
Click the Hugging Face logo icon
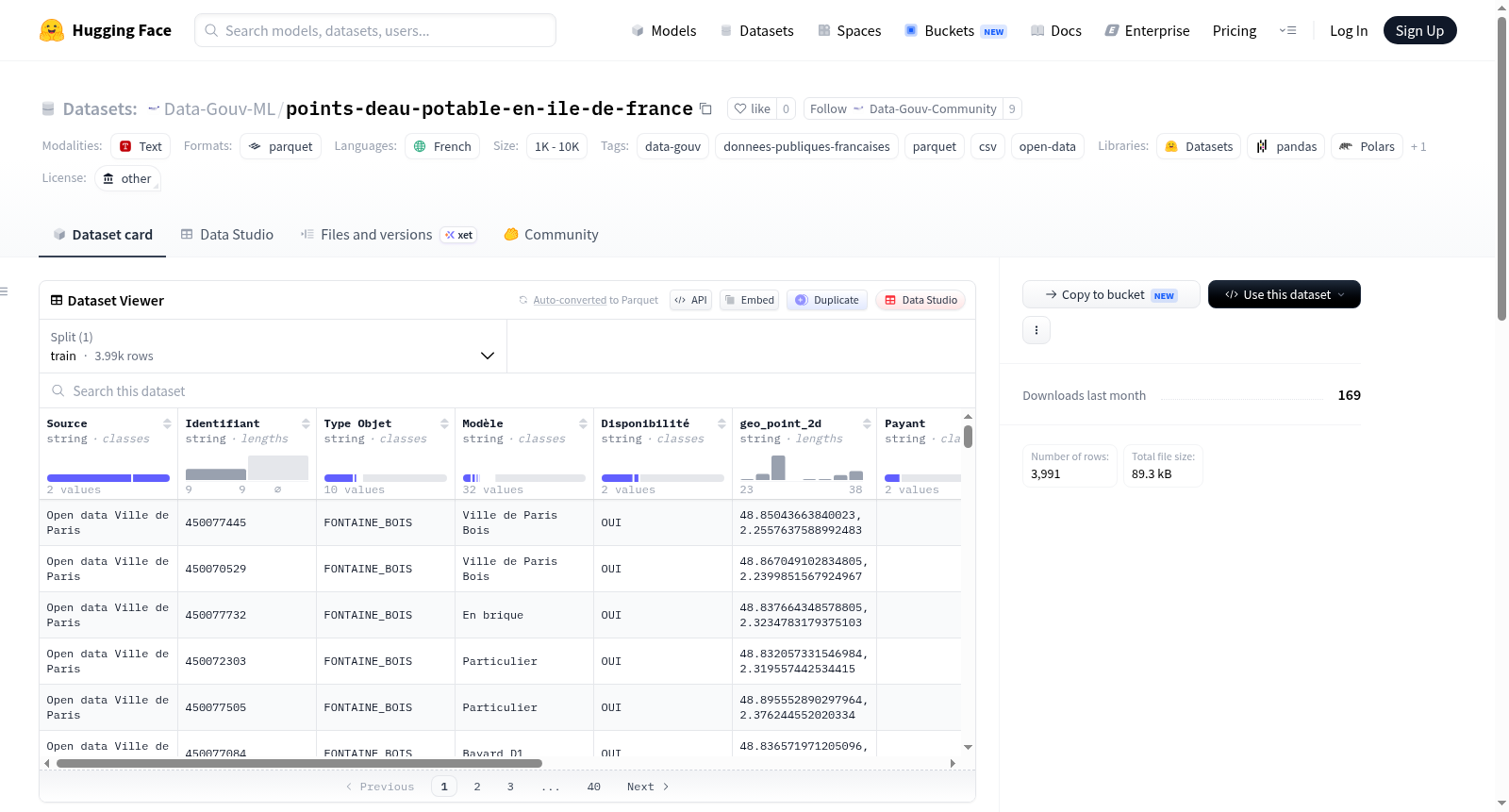[x=52, y=30]
